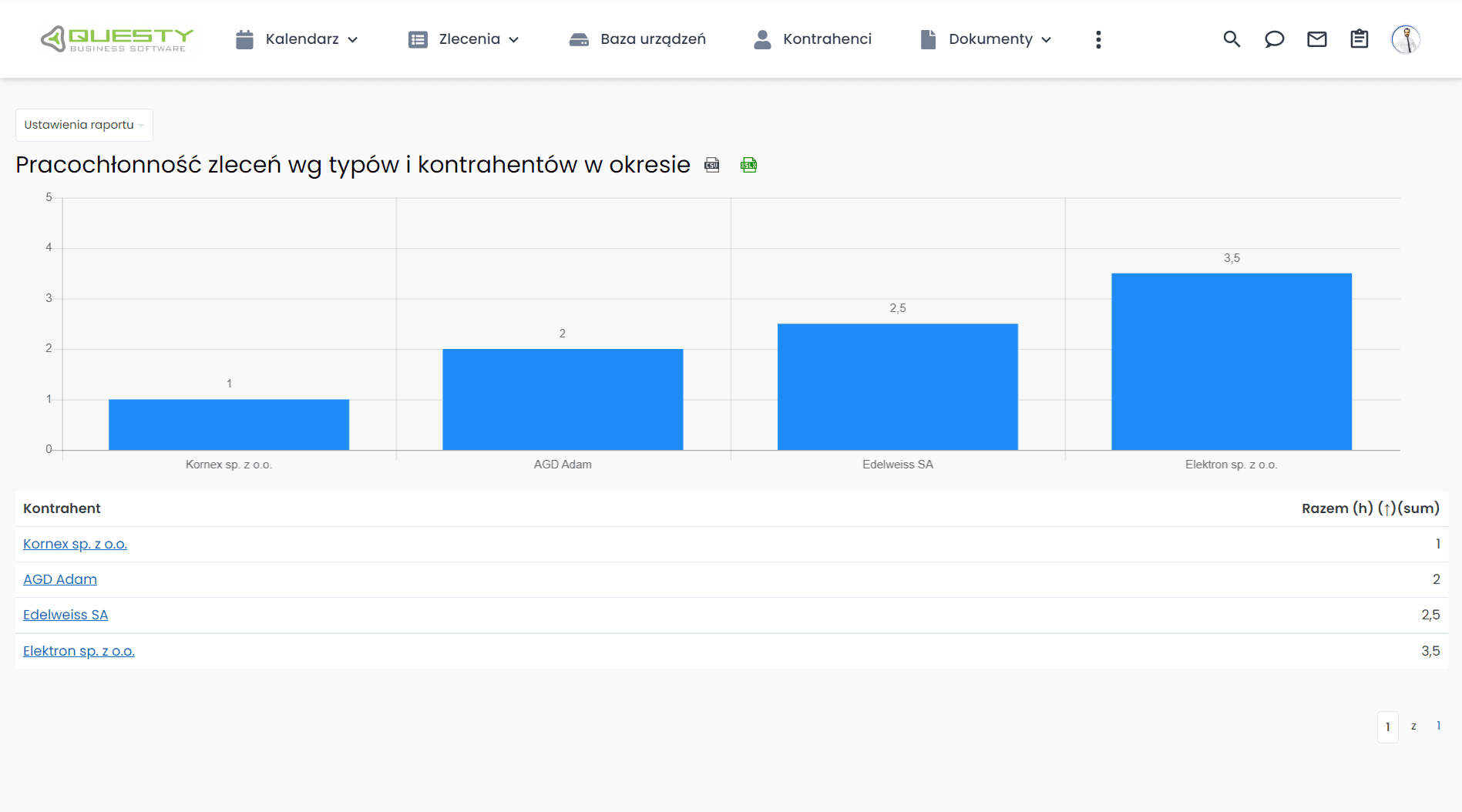Expand the Zlecenia dropdown chevron

[x=514, y=40]
